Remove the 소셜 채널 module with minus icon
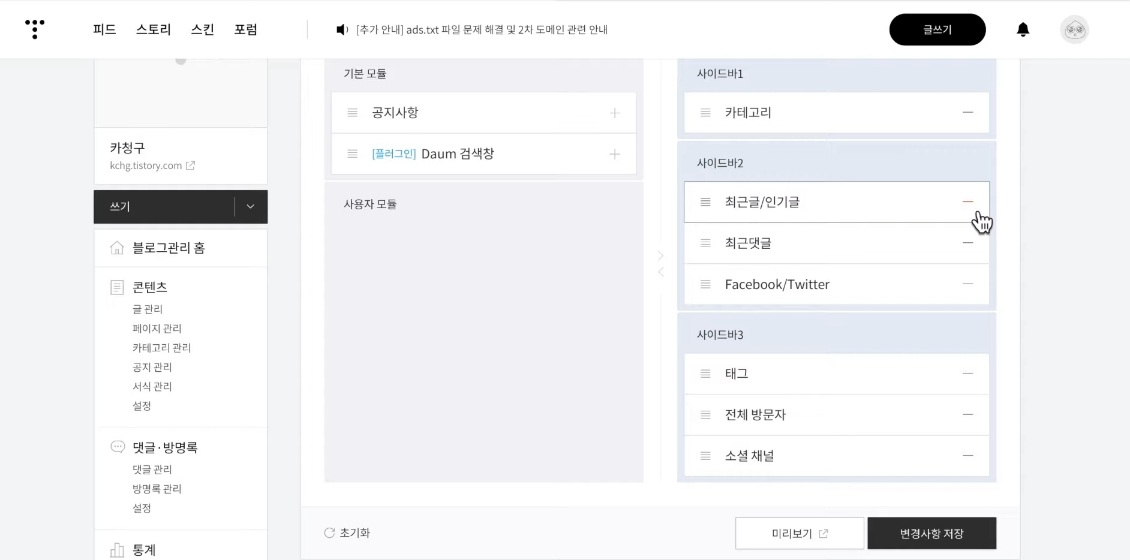Image resolution: width=1130 pixels, height=560 pixels. pos(968,455)
